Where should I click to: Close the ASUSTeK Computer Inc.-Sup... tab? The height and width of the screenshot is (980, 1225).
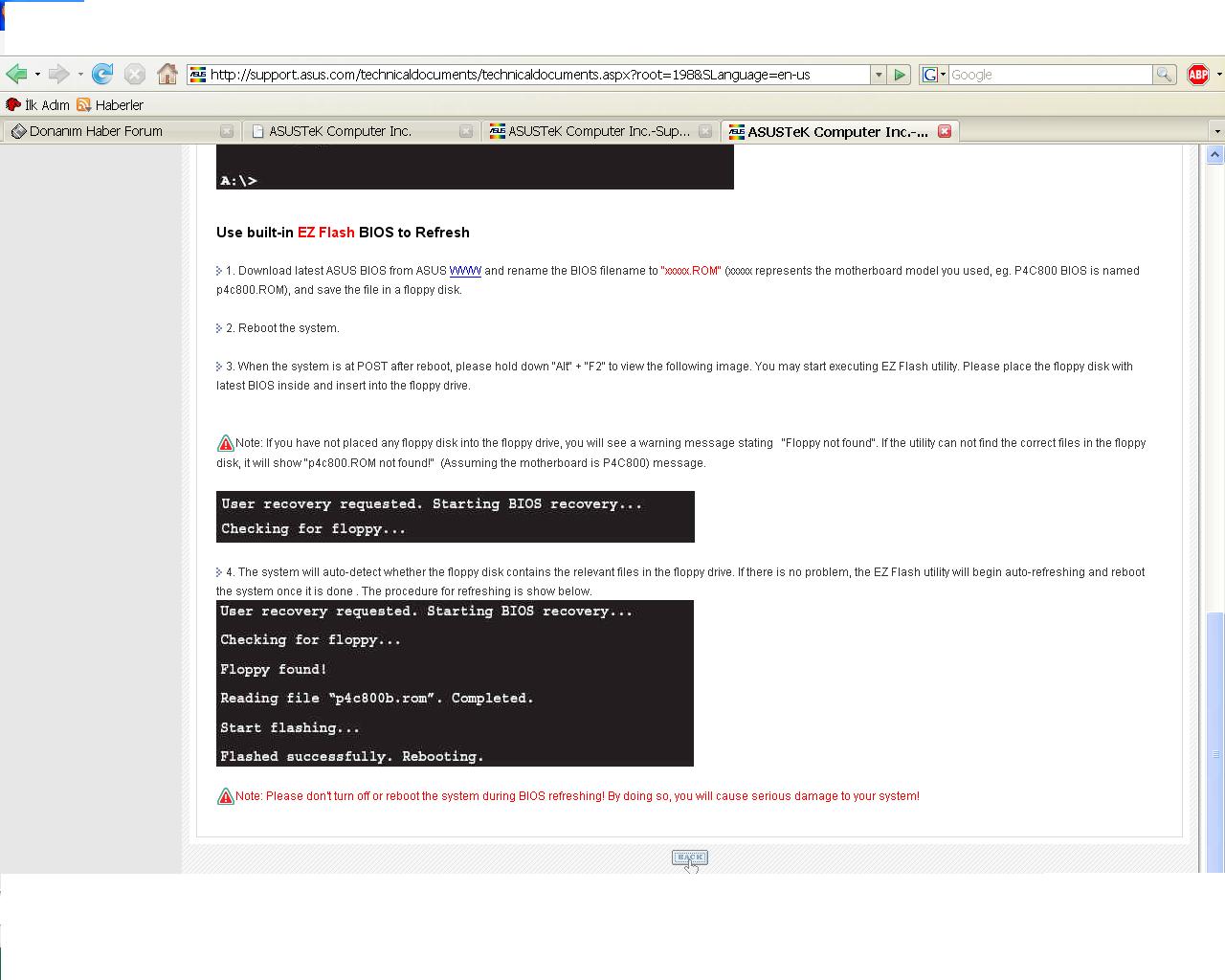coord(705,131)
